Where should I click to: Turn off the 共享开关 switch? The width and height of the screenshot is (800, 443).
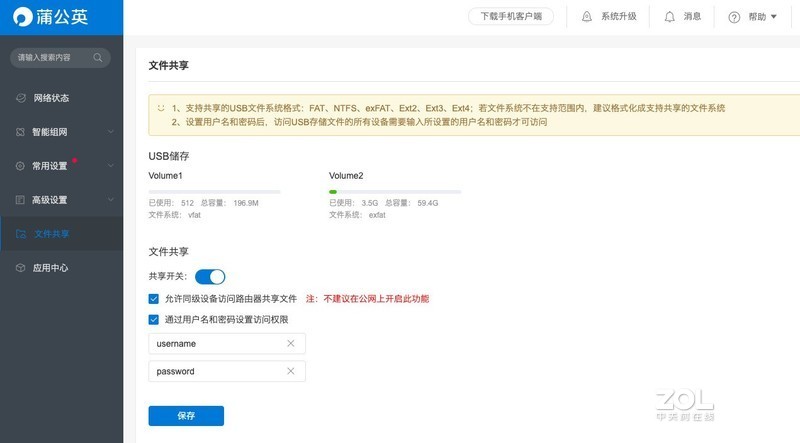(x=210, y=277)
